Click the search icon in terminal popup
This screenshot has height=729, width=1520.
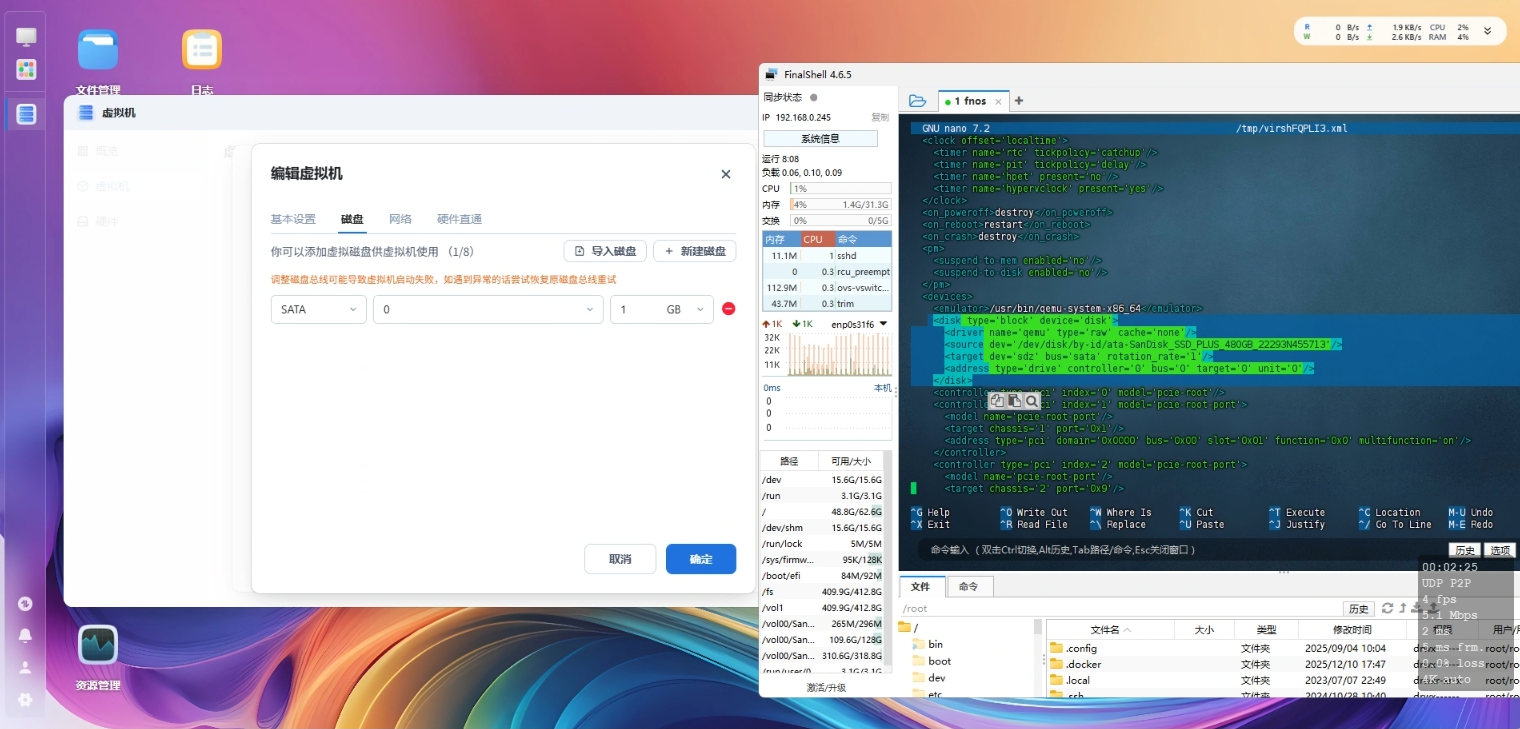(x=1031, y=400)
